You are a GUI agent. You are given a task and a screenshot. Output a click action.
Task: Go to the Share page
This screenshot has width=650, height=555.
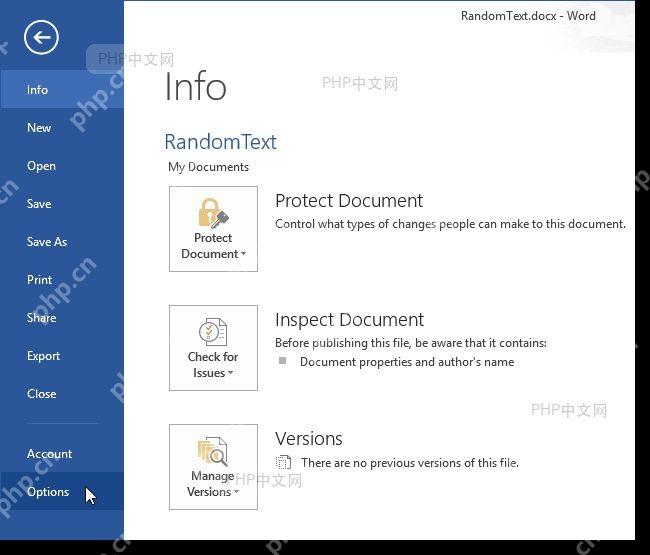62,317
